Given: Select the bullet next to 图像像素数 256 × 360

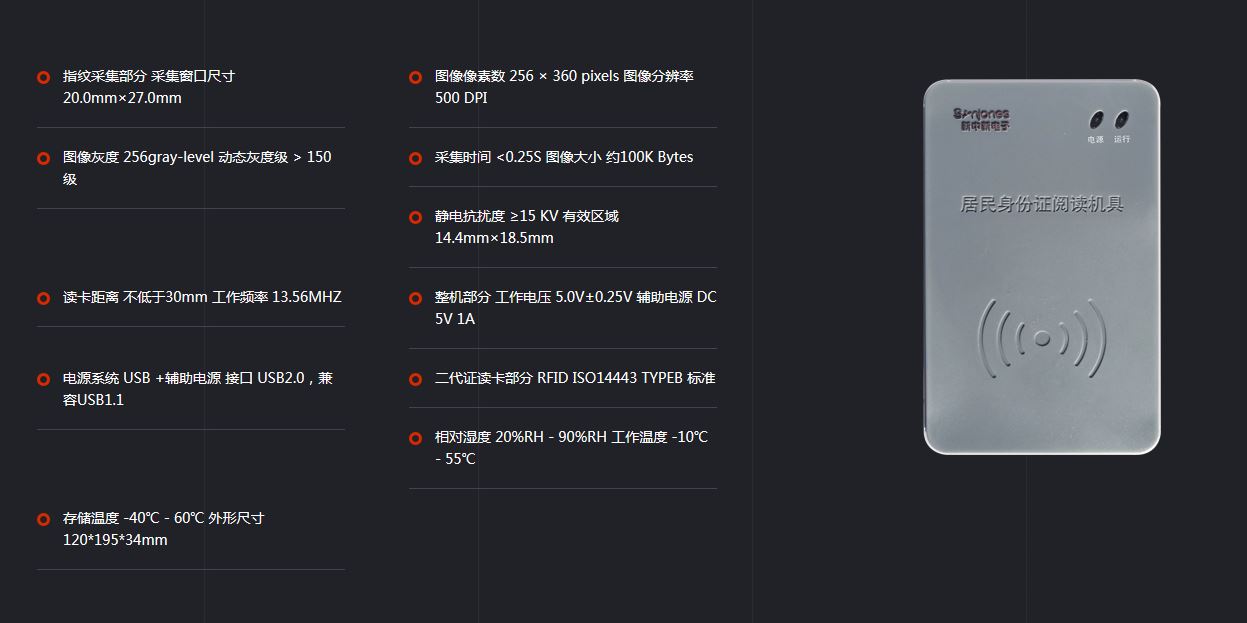Looking at the screenshot, I should point(415,77).
